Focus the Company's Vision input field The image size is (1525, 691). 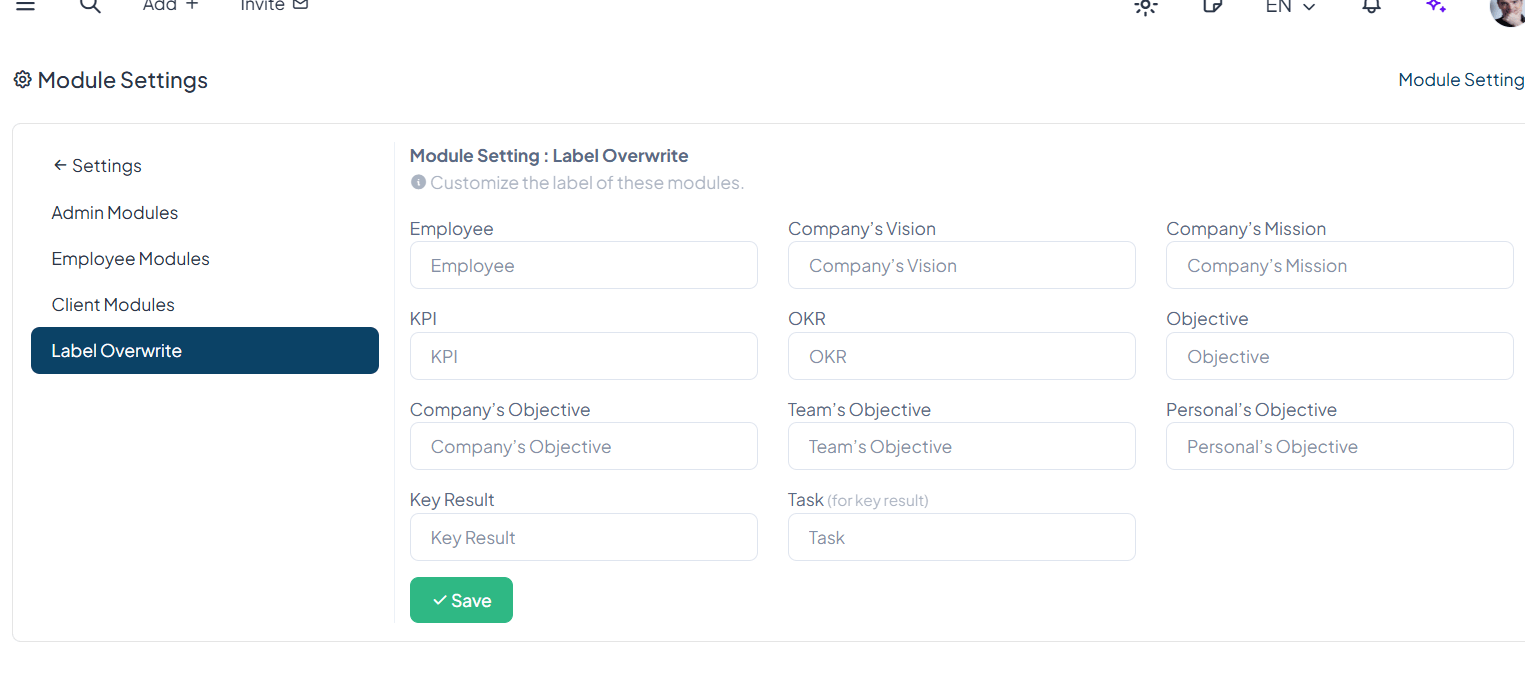(x=961, y=266)
